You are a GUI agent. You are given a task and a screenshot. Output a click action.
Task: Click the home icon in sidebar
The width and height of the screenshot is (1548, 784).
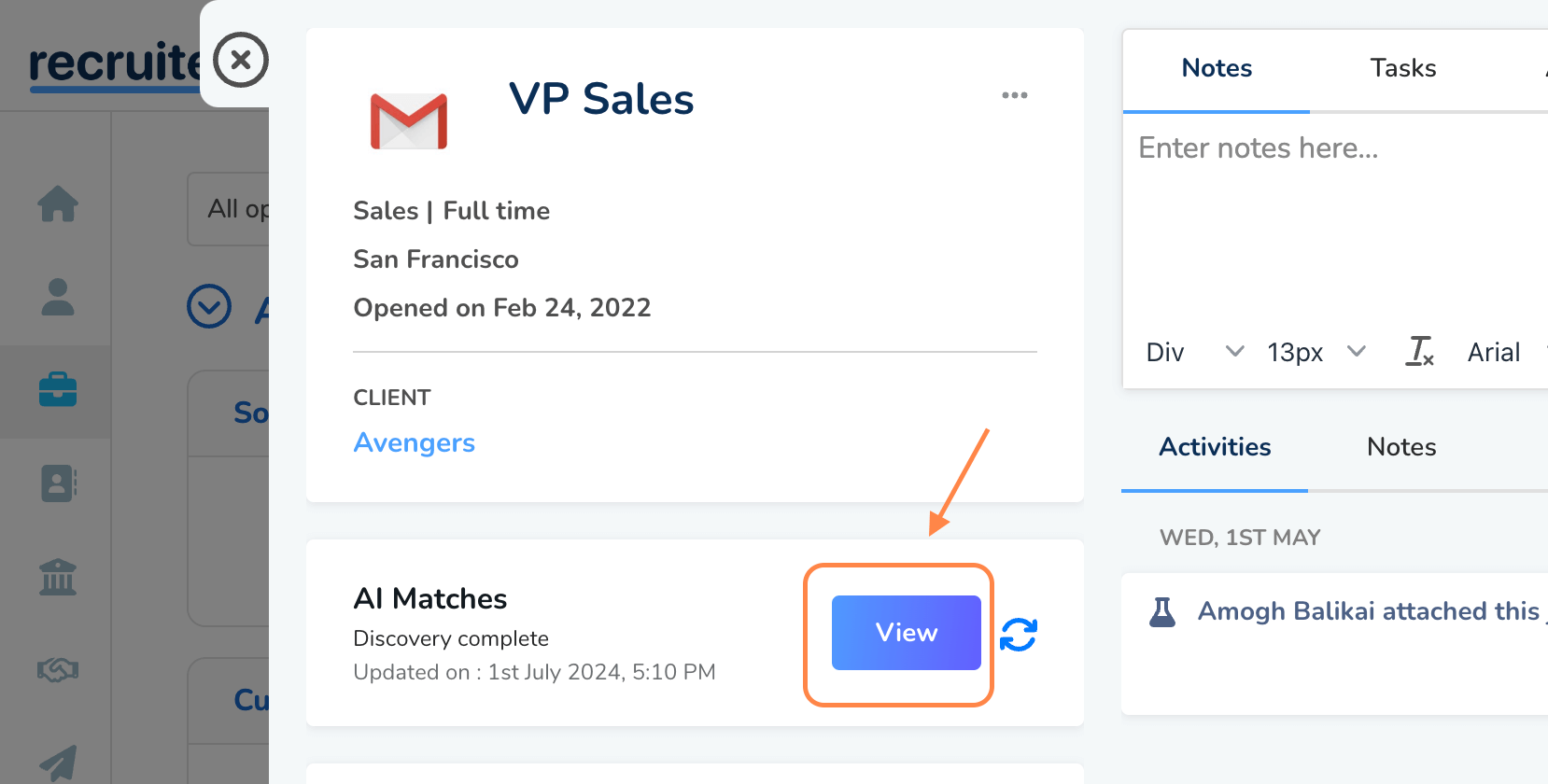point(57,203)
